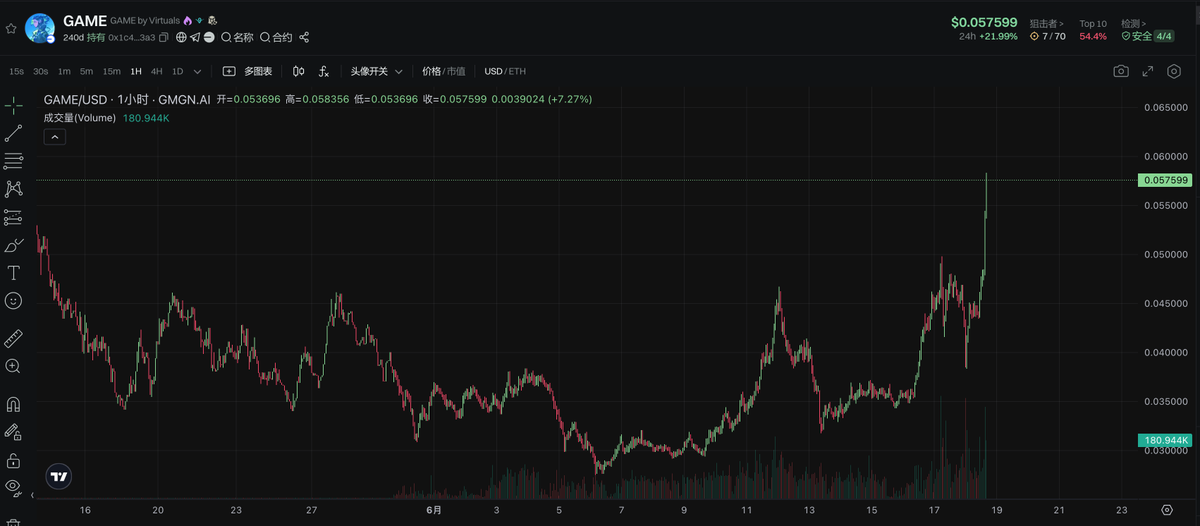The image size is (1200, 526).
Task: Click the GAME/USD chart title
Action: coord(126,100)
